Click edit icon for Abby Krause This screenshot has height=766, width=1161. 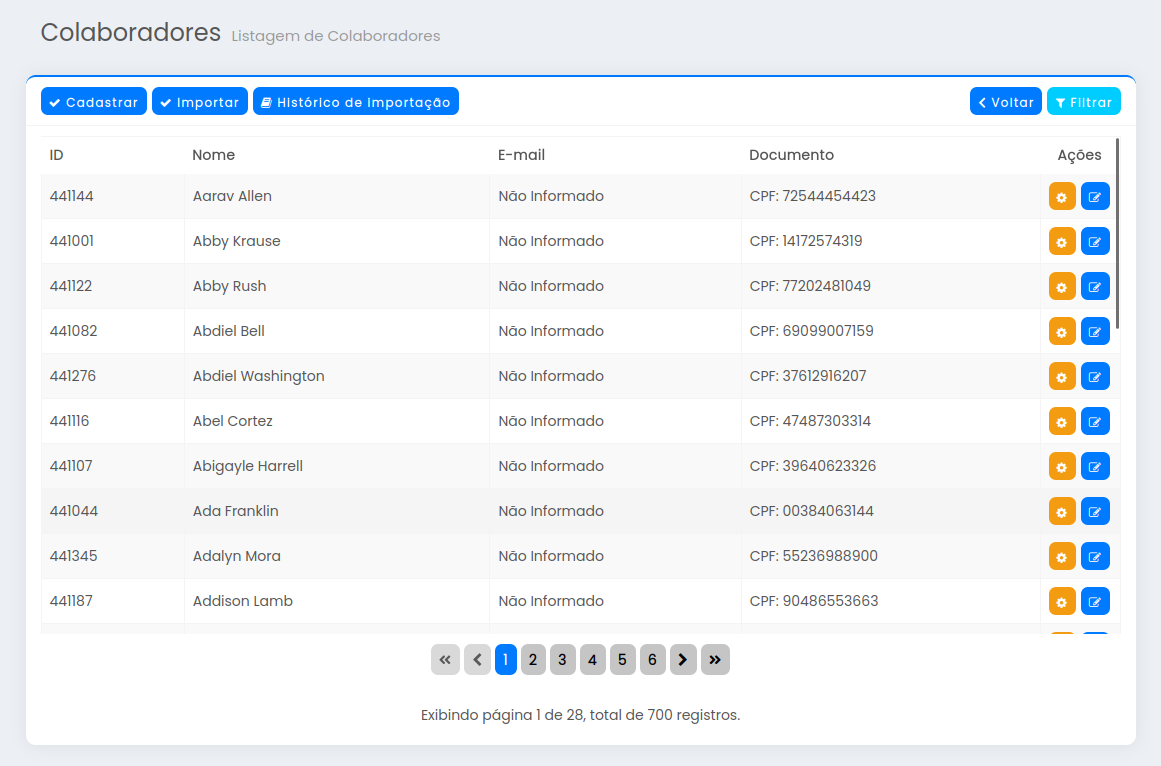(x=1095, y=242)
